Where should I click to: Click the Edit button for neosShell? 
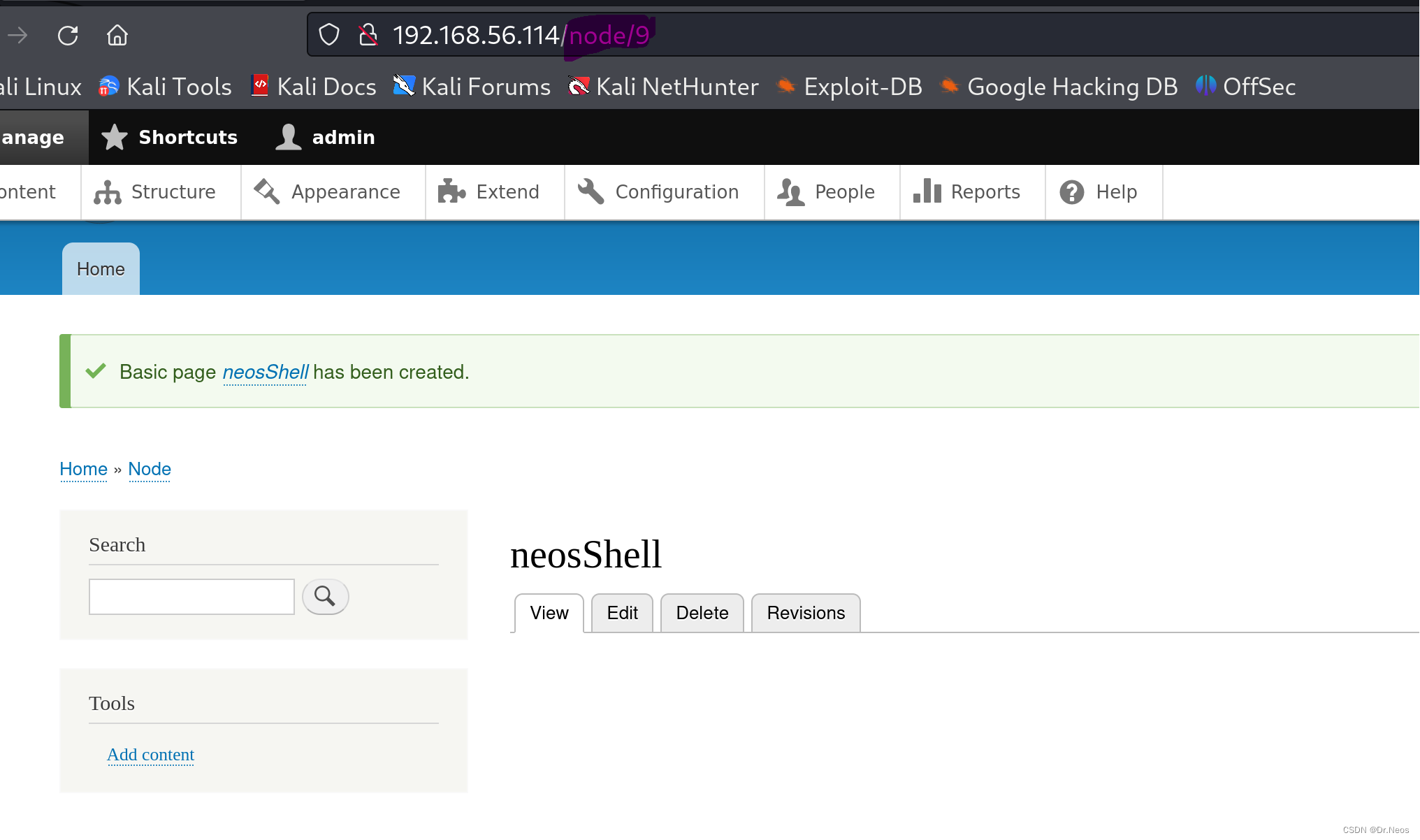(621, 613)
